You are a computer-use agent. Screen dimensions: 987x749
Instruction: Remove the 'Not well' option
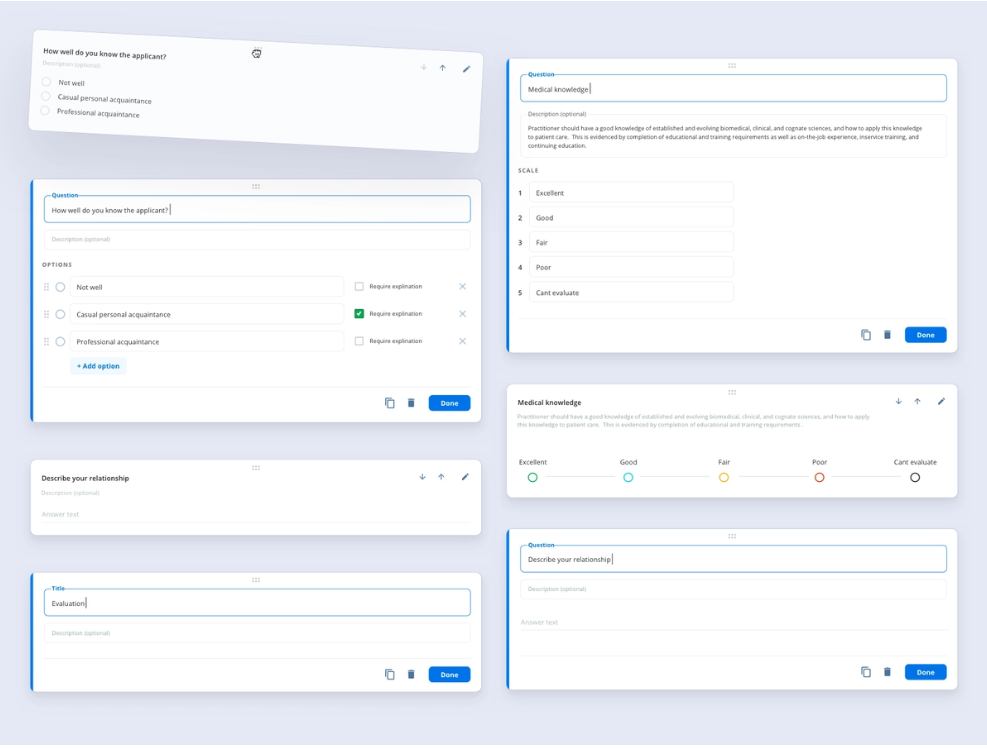pyautogui.click(x=463, y=286)
